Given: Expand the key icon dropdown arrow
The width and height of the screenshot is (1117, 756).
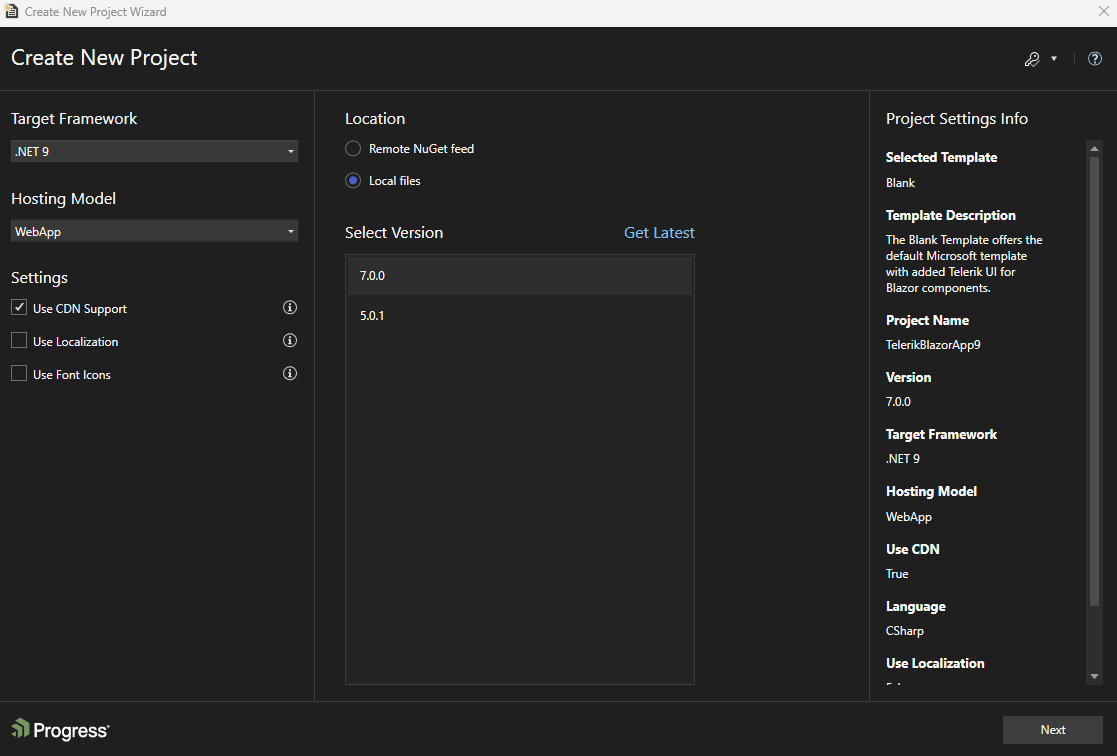Looking at the screenshot, I should click(1054, 59).
